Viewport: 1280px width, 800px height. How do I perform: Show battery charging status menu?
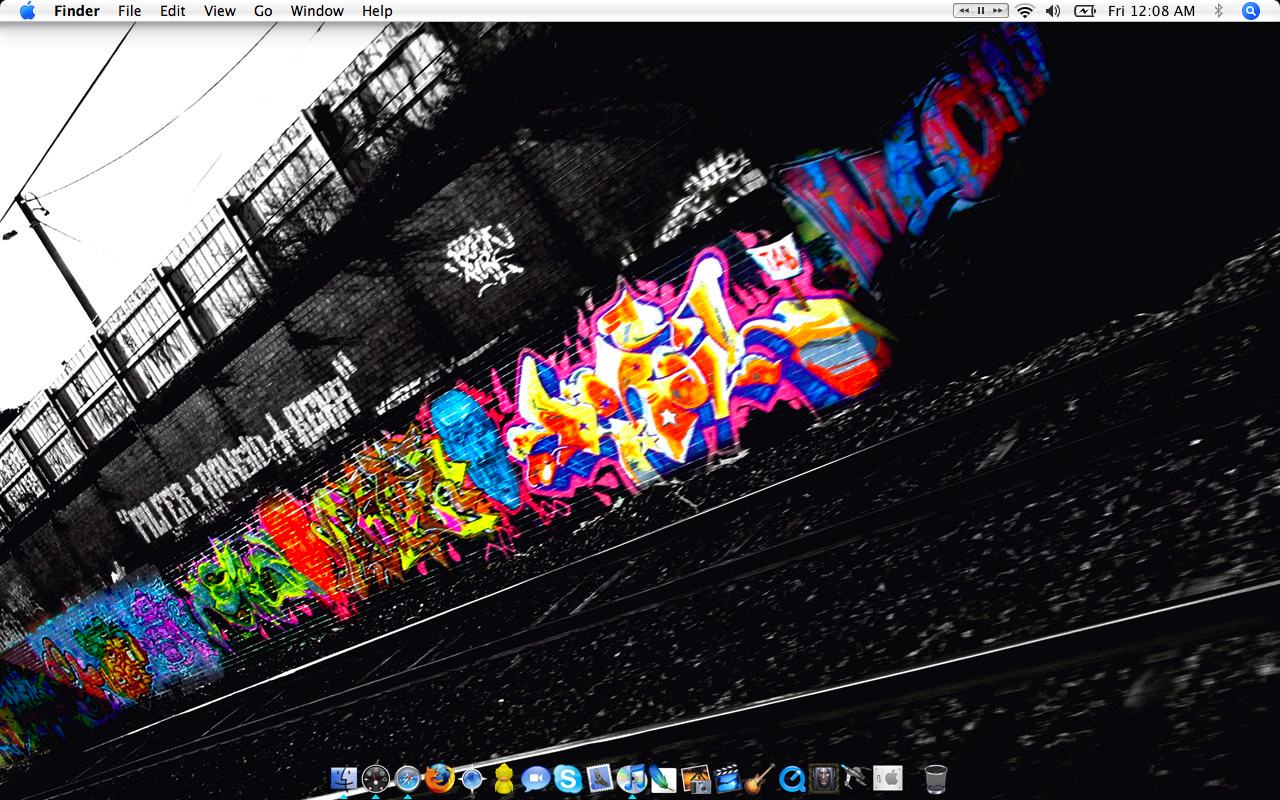[x=1084, y=11]
